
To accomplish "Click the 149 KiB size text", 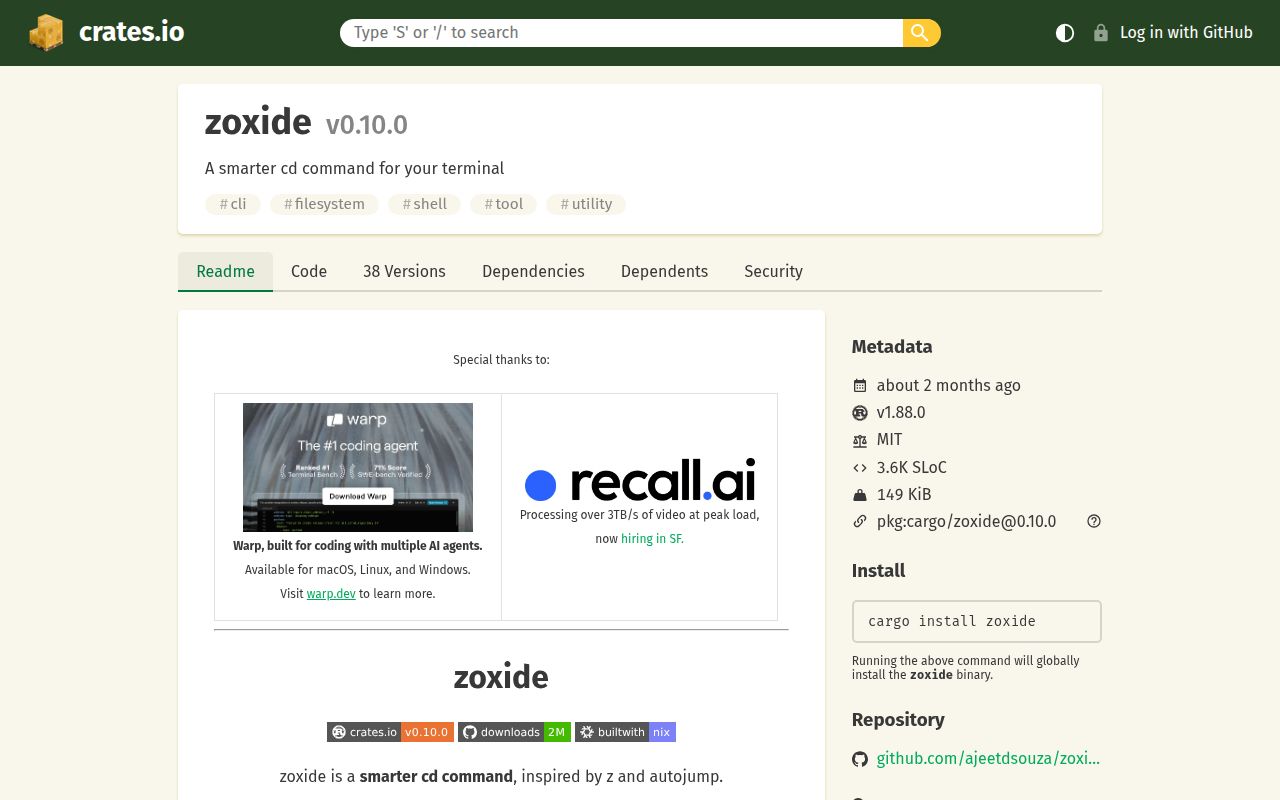I will [x=904, y=494].
